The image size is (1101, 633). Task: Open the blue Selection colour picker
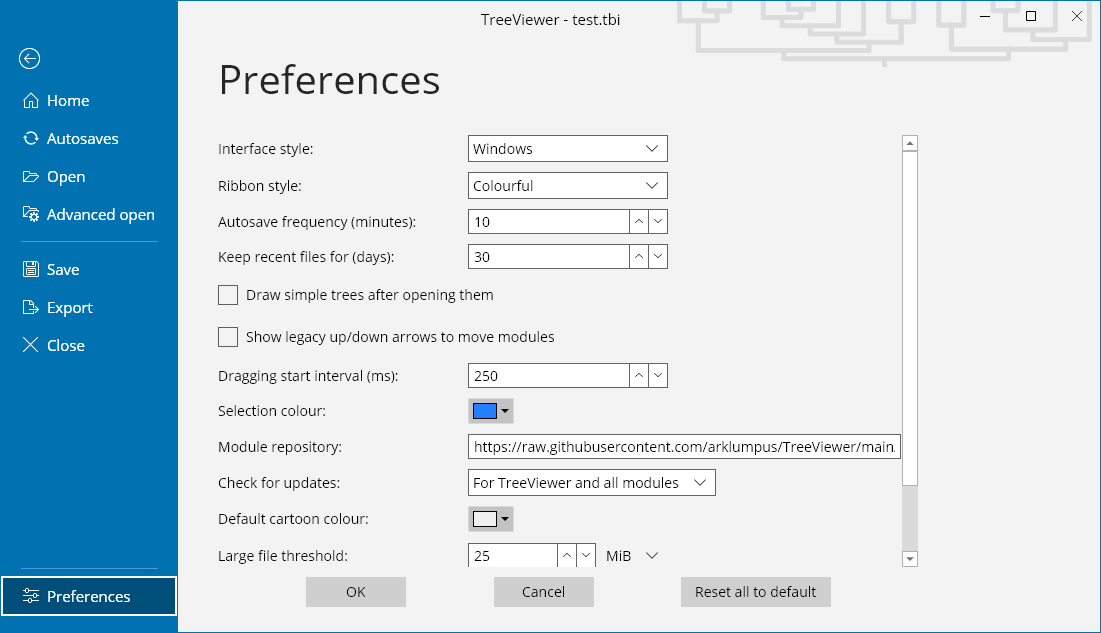click(490, 411)
